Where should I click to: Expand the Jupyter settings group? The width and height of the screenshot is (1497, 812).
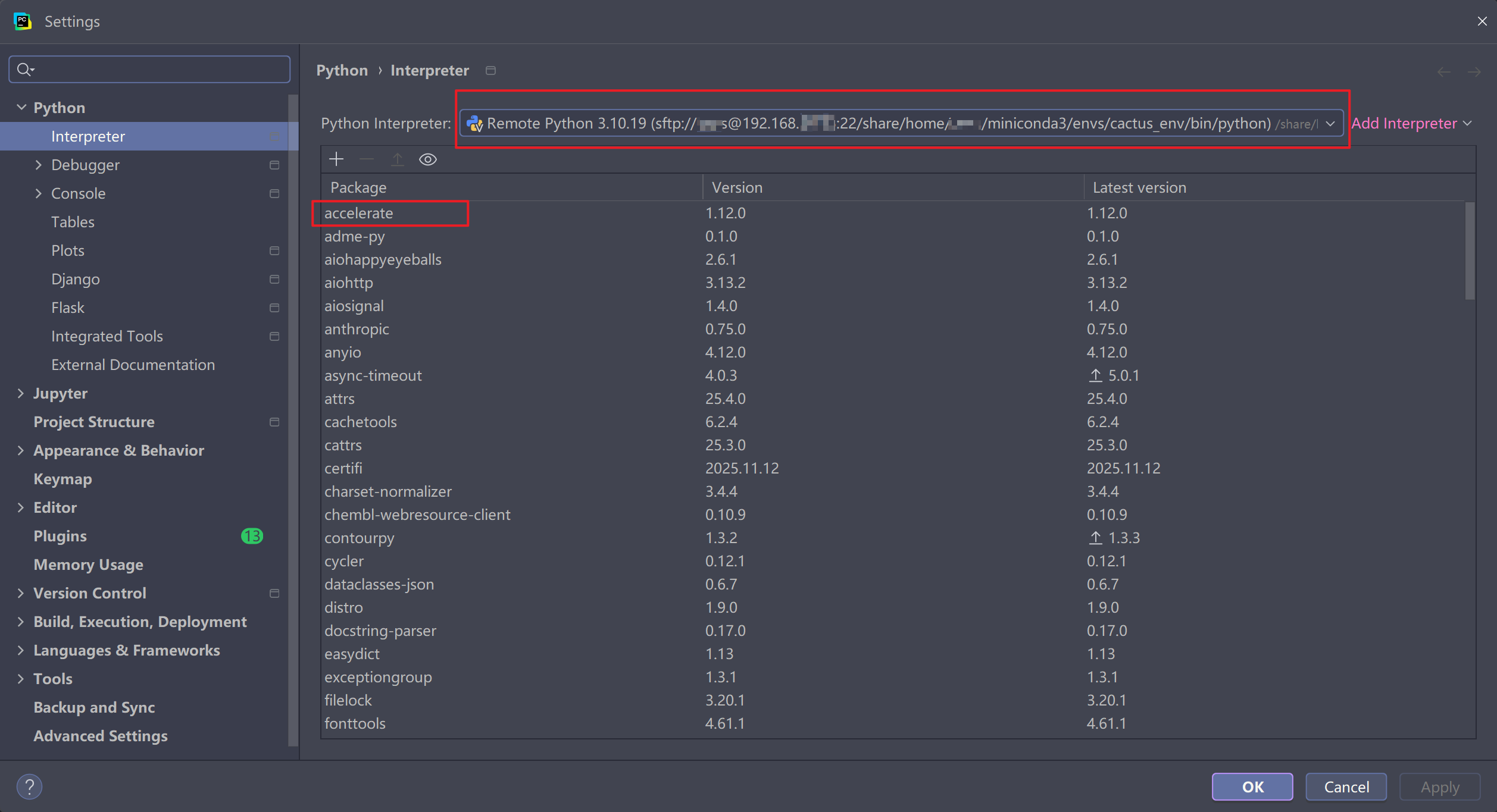point(21,393)
